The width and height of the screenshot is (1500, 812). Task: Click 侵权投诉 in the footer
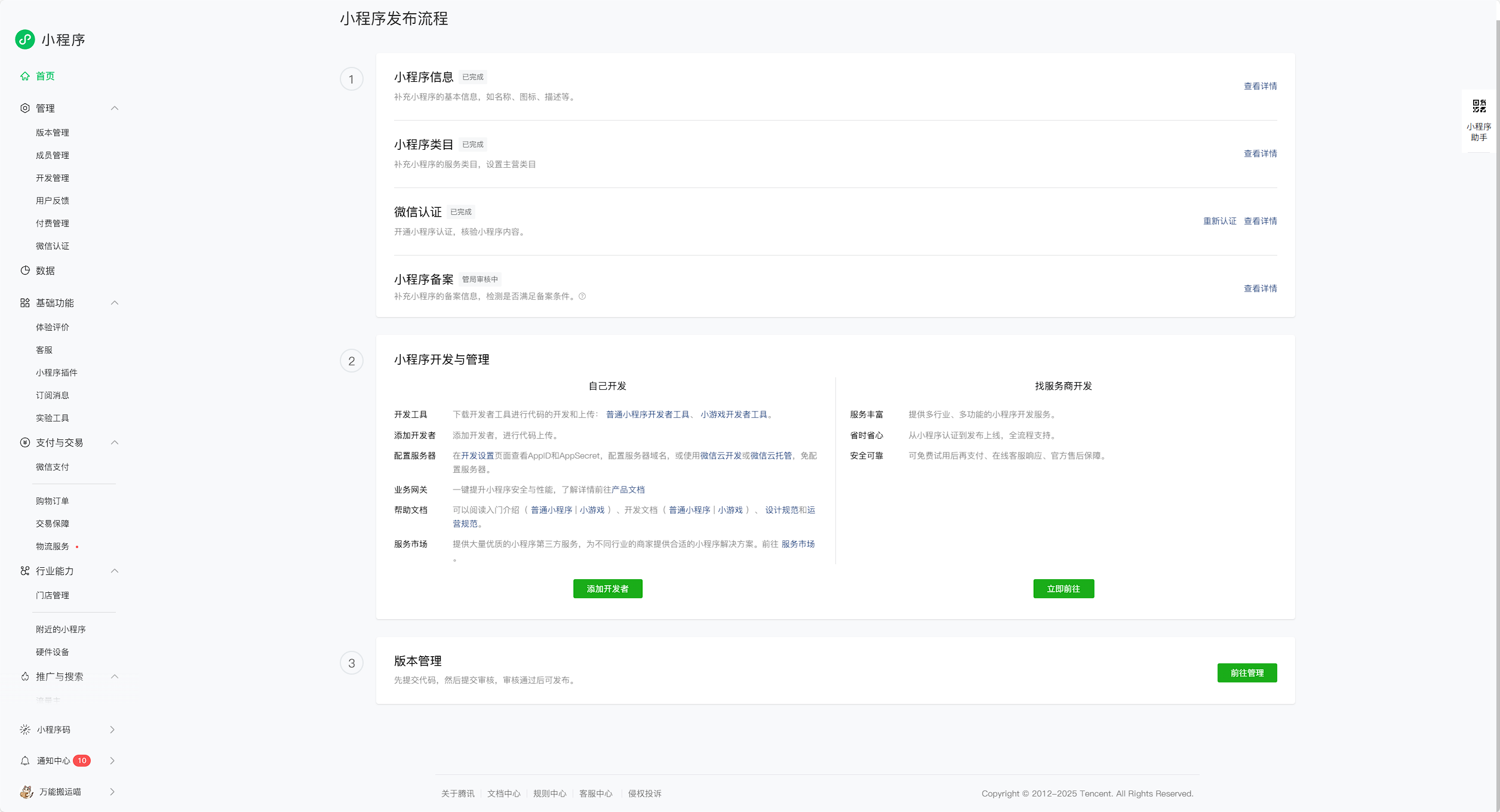645,793
